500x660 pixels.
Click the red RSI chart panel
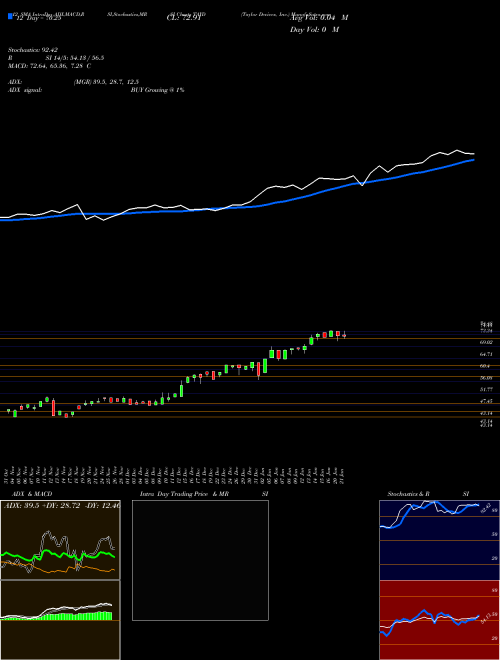439,620
